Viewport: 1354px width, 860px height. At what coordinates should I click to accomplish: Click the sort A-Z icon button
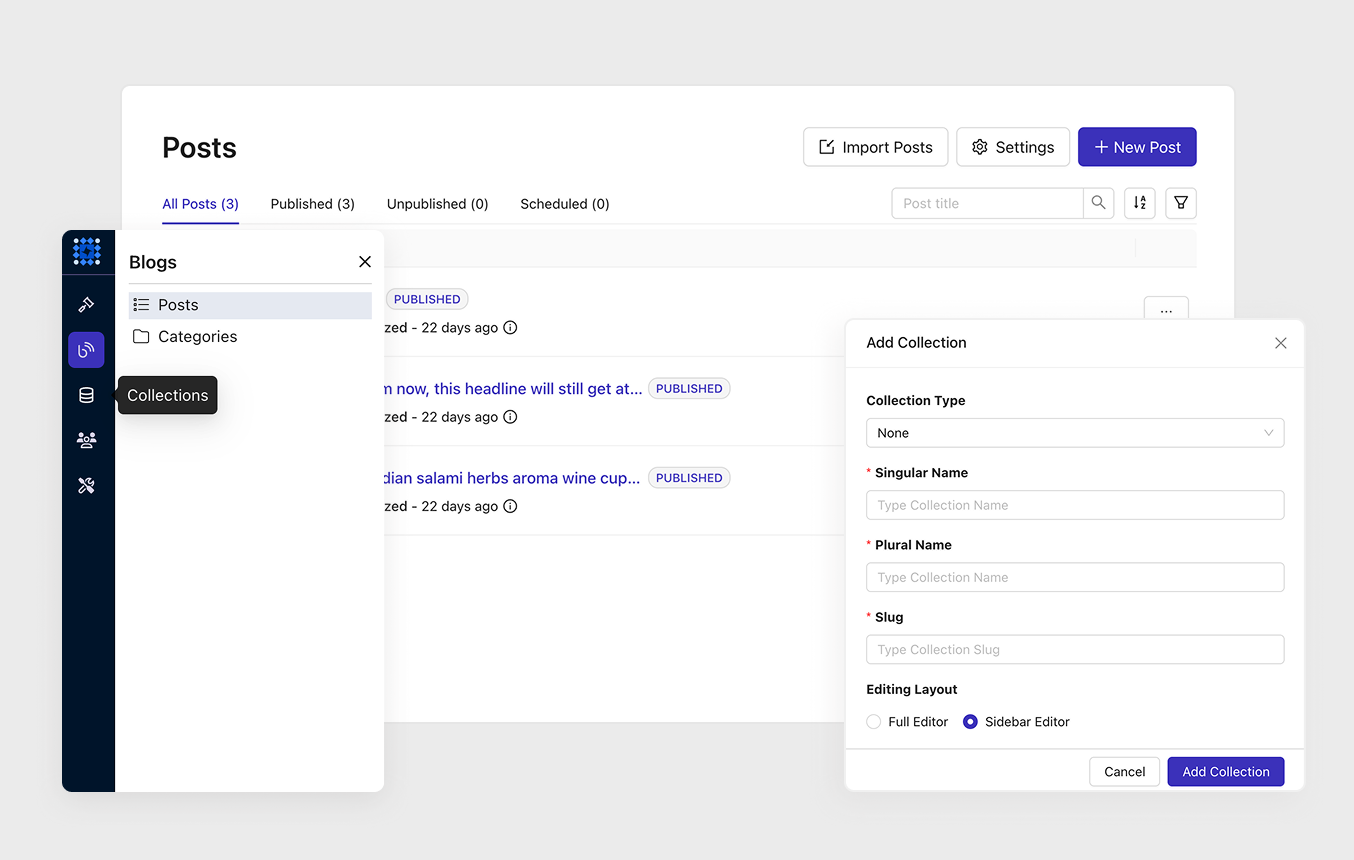1139,203
